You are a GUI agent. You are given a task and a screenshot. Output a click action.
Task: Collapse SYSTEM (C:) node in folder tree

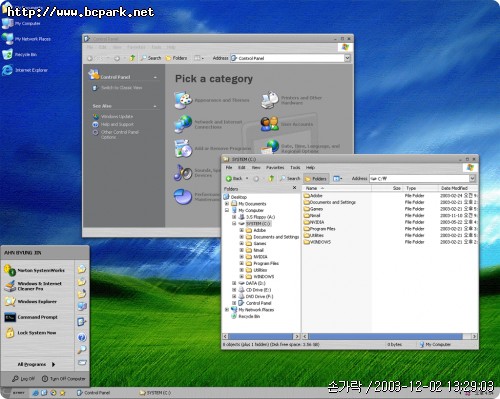(234, 223)
